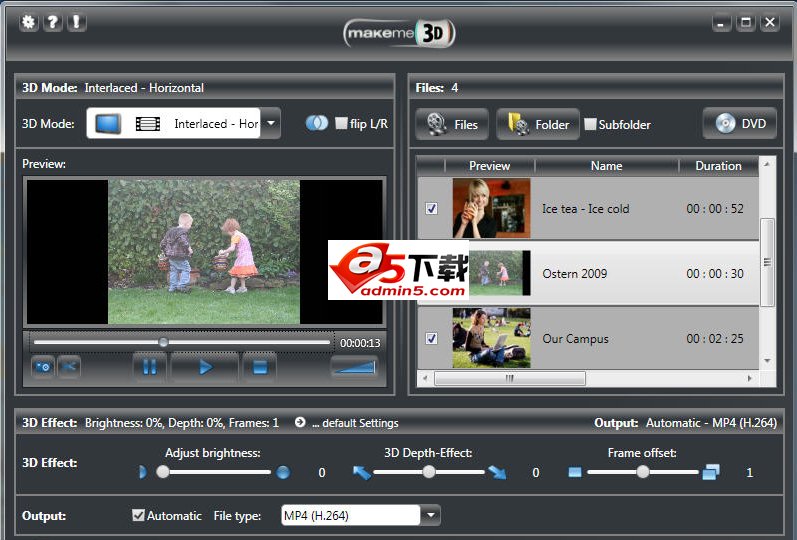Adjust the volume wedge control
Image resolution: width=797 pixels, height=540 pixels.
click(354, 367)
